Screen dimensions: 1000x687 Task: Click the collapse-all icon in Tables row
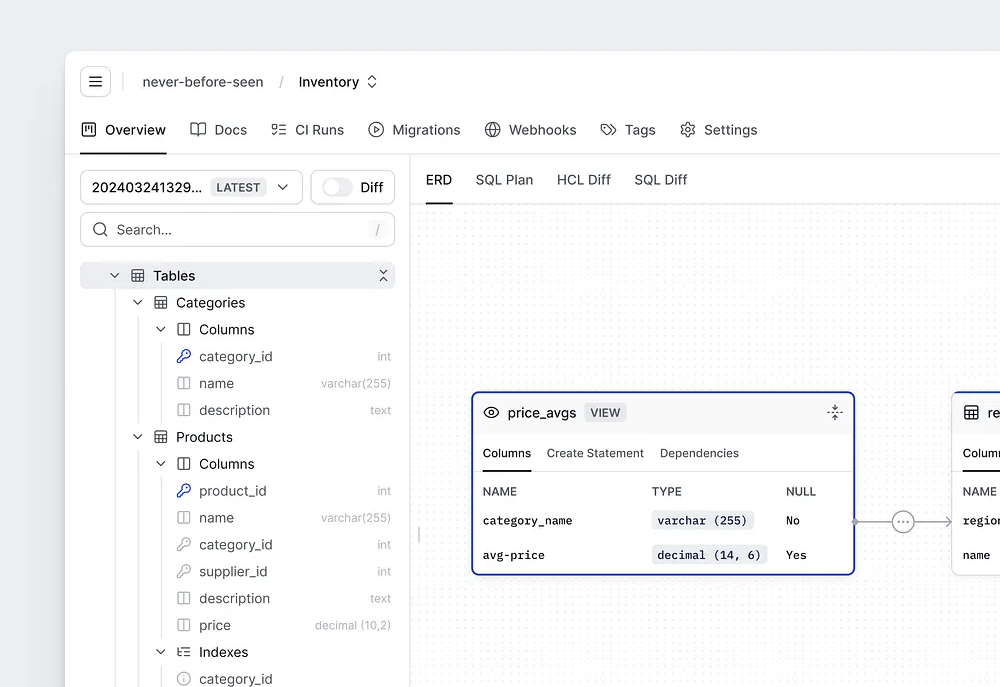[x=383, y=276]
